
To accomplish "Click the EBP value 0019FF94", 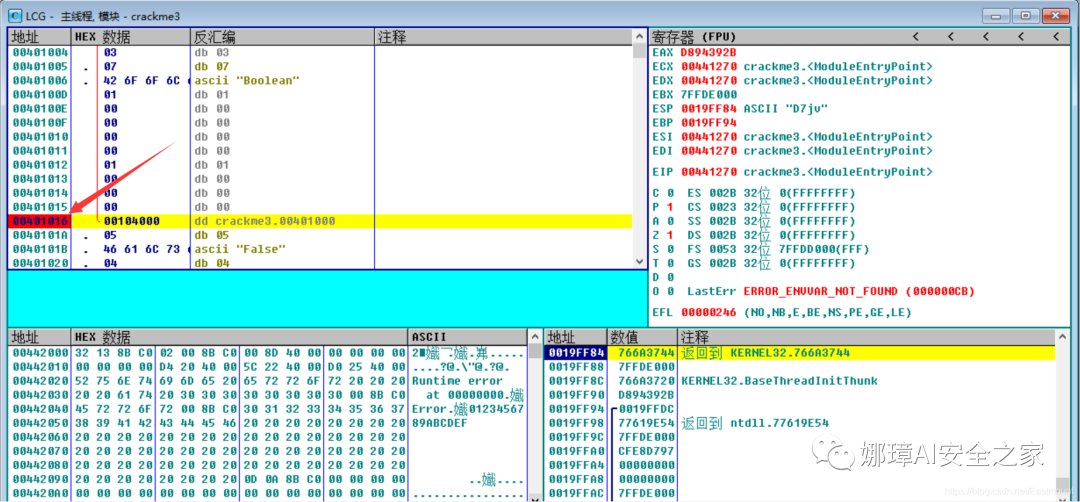I will [709, 123].
